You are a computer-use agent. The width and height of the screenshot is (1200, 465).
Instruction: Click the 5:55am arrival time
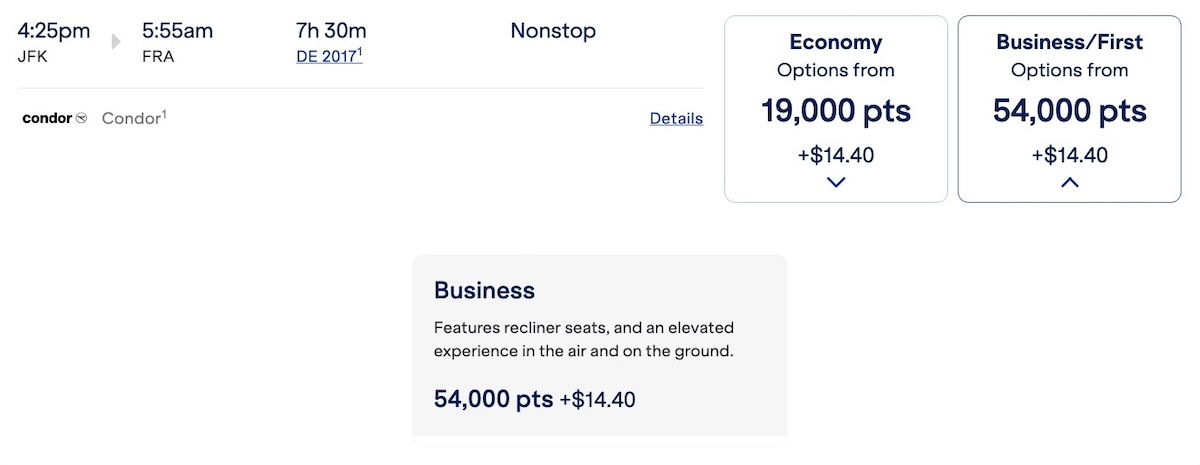[x=177, y=31]
